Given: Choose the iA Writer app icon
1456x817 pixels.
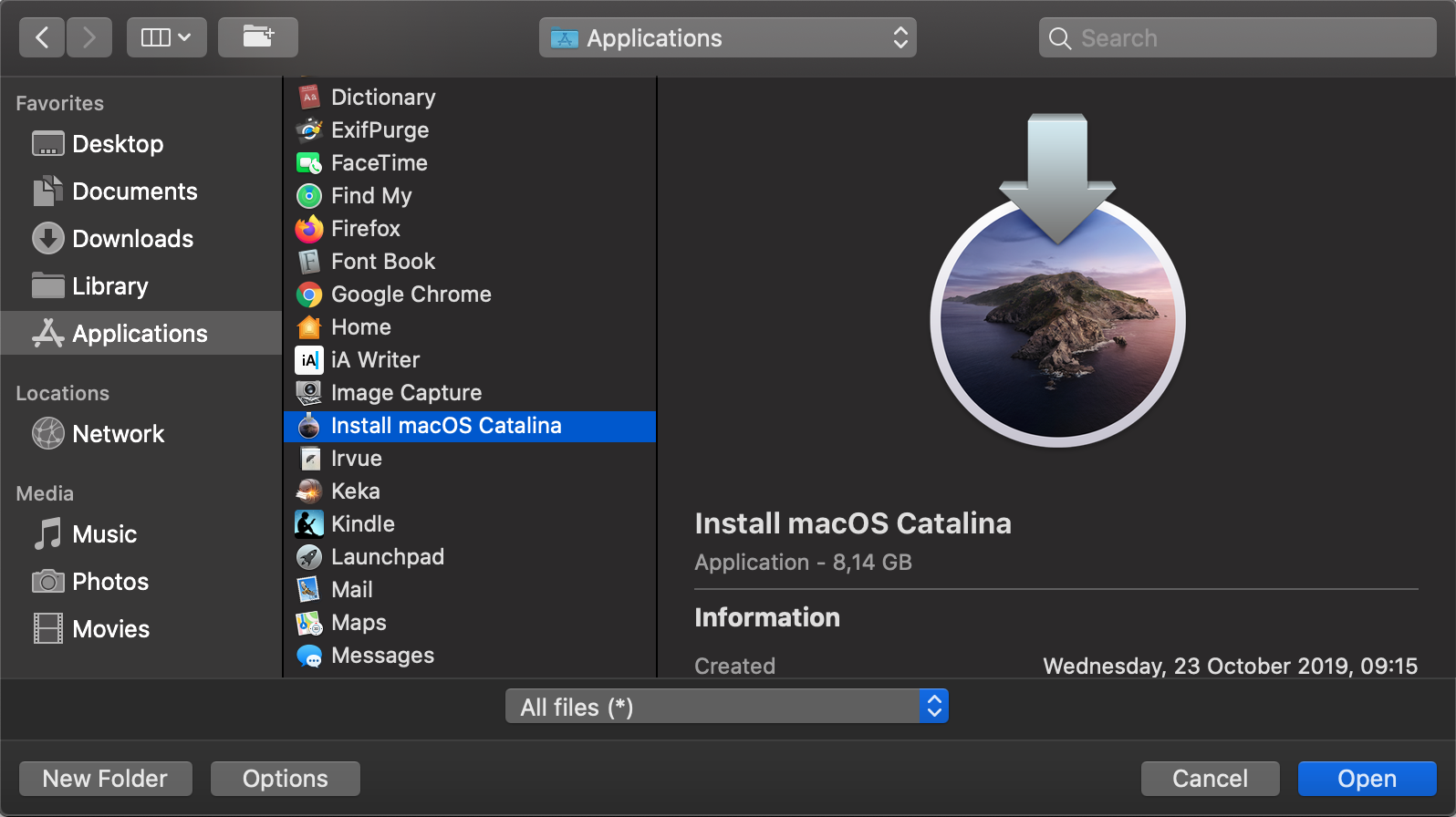Looking at the screenshot, I should (309, 360).
